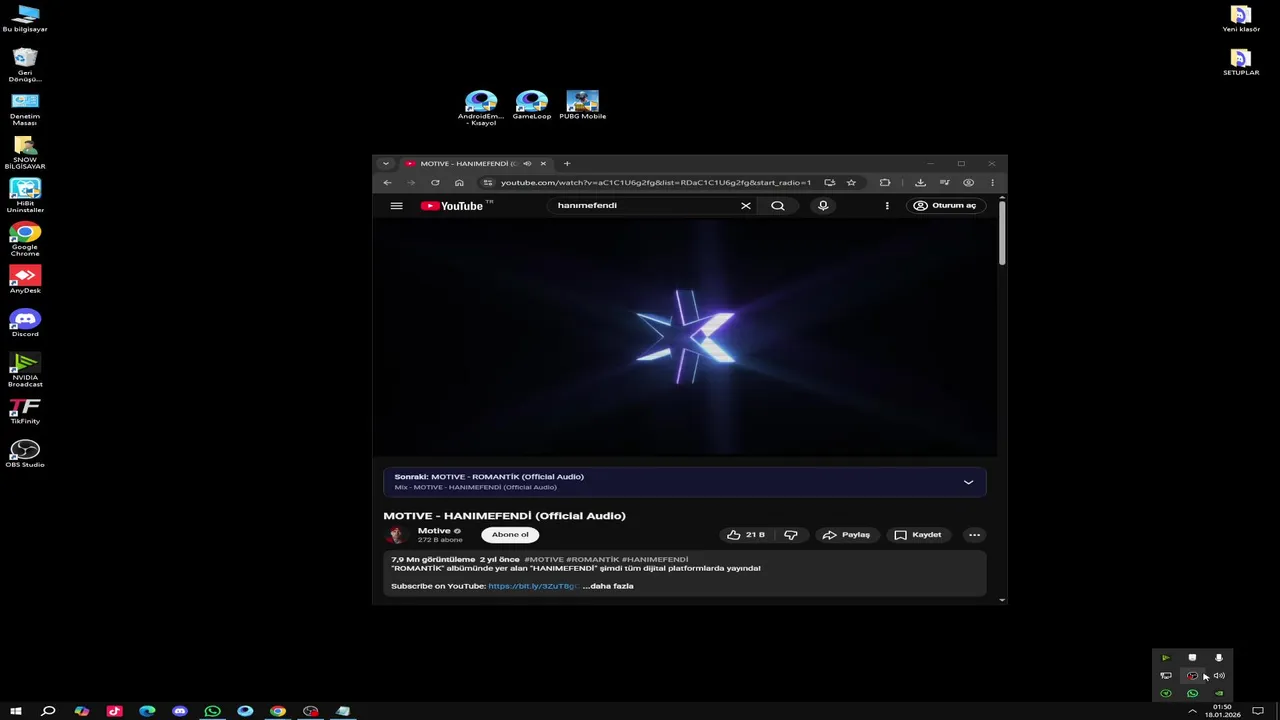Open Chrome extensions puzzle icon
The image size is (1280, 720).
pos(884,183)
